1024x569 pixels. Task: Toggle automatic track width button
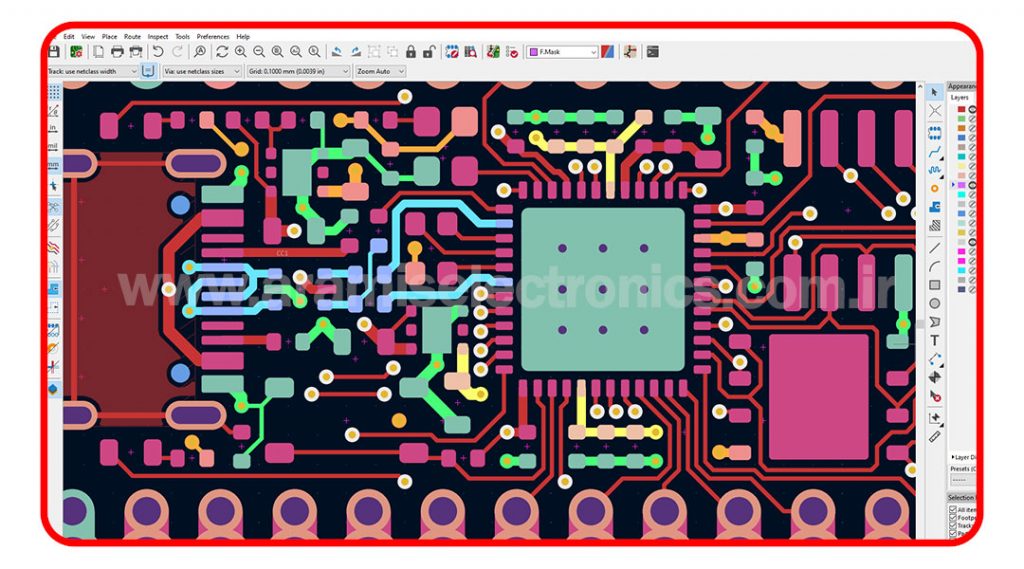tap(148, 71)
